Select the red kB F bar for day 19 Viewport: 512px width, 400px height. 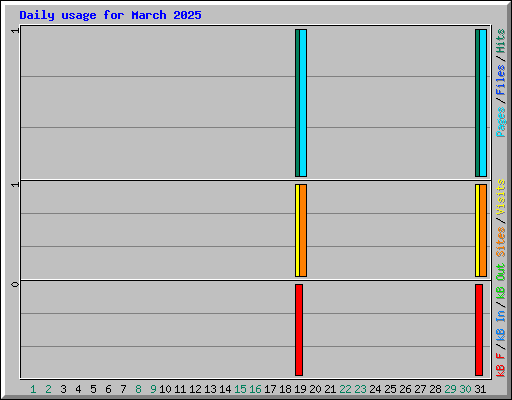299,330
